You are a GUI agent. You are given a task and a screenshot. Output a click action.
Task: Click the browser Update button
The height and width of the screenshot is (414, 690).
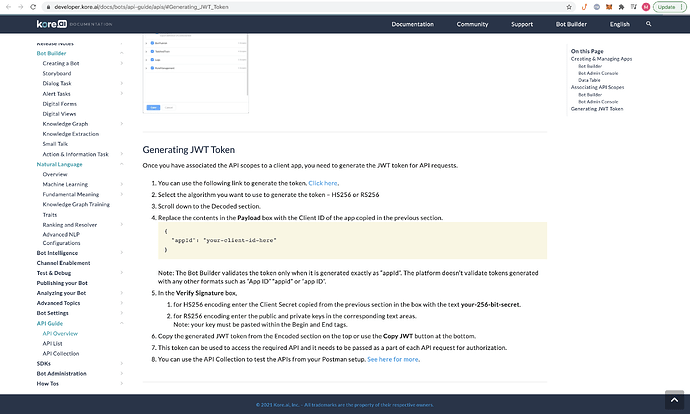tap(668, 6)
